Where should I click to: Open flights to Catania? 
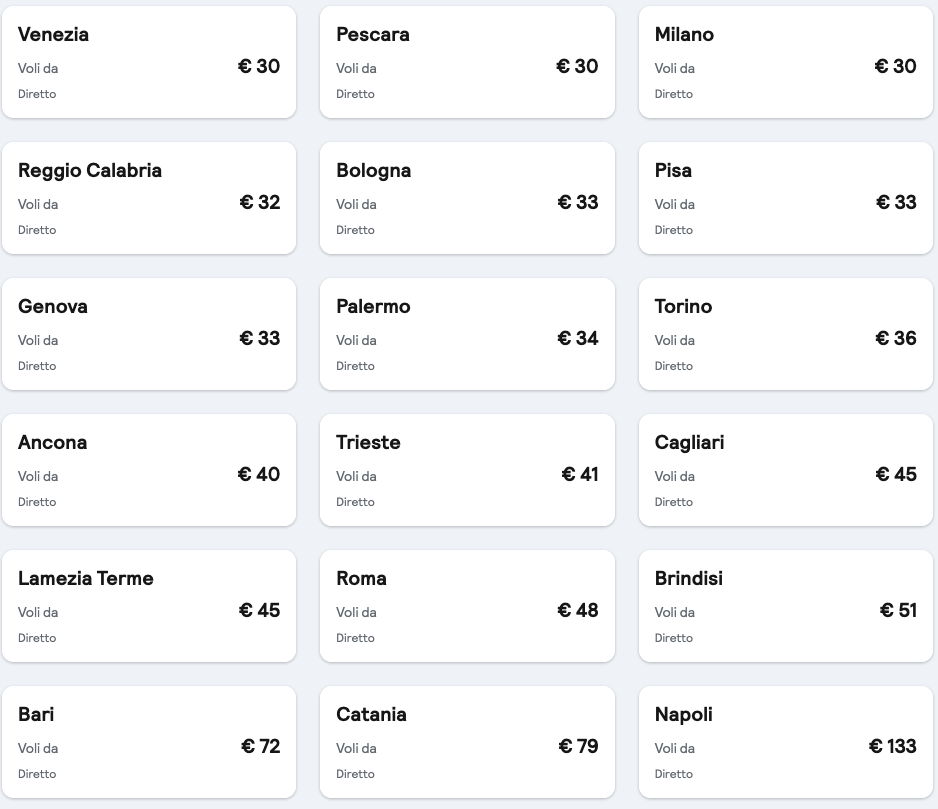point(467,741)
